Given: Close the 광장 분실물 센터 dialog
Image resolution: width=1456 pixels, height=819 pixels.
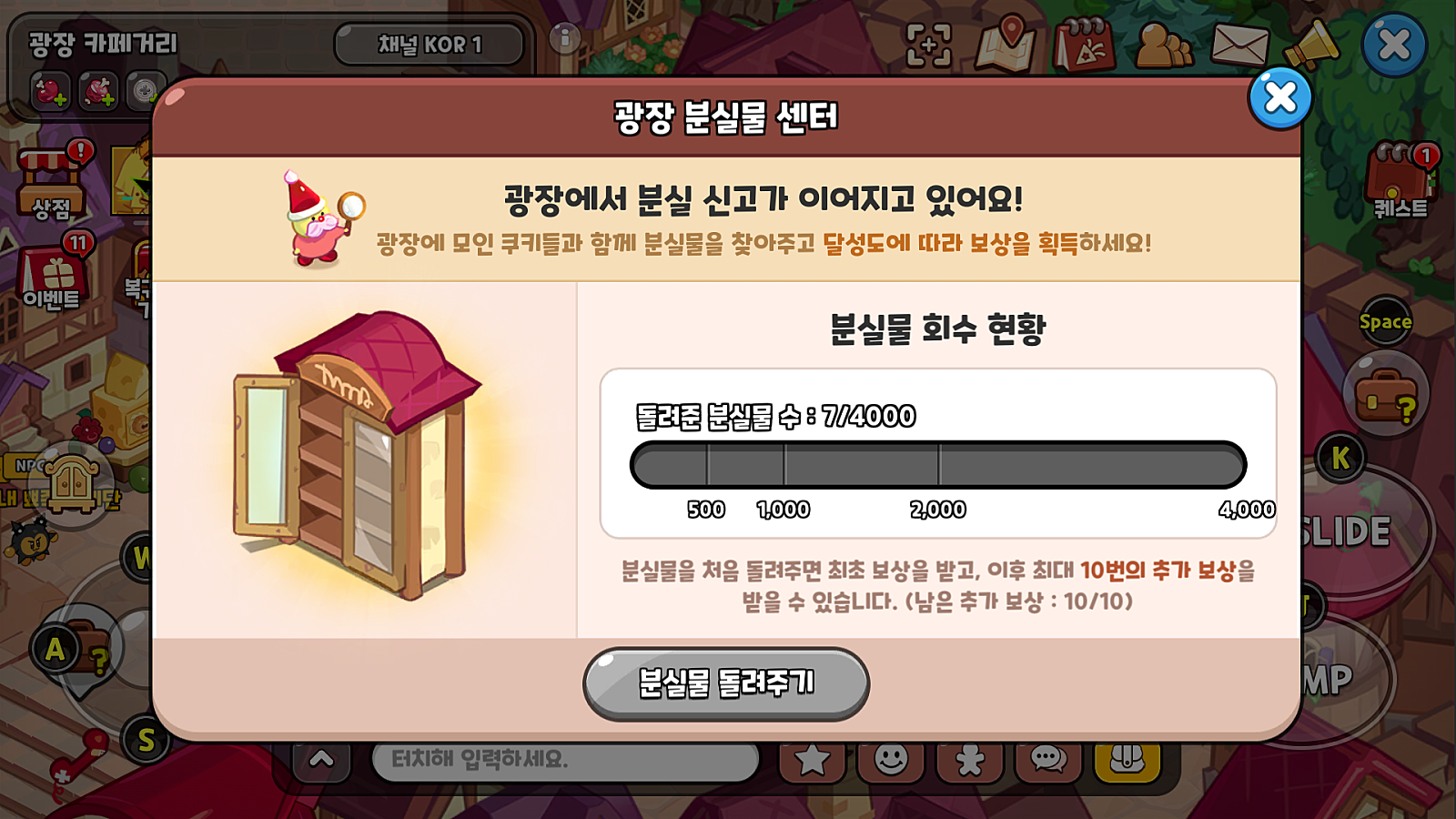Looking at the screenshot, I should 1280,97.
